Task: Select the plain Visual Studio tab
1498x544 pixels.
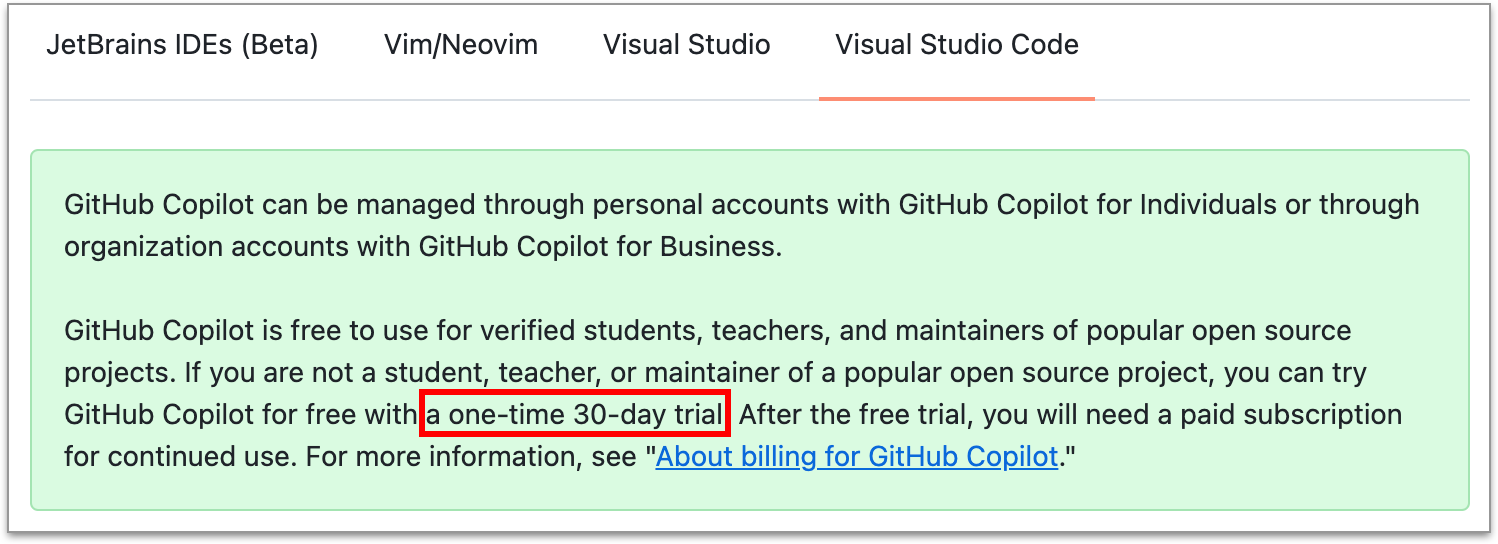Action: coord(686,45)
